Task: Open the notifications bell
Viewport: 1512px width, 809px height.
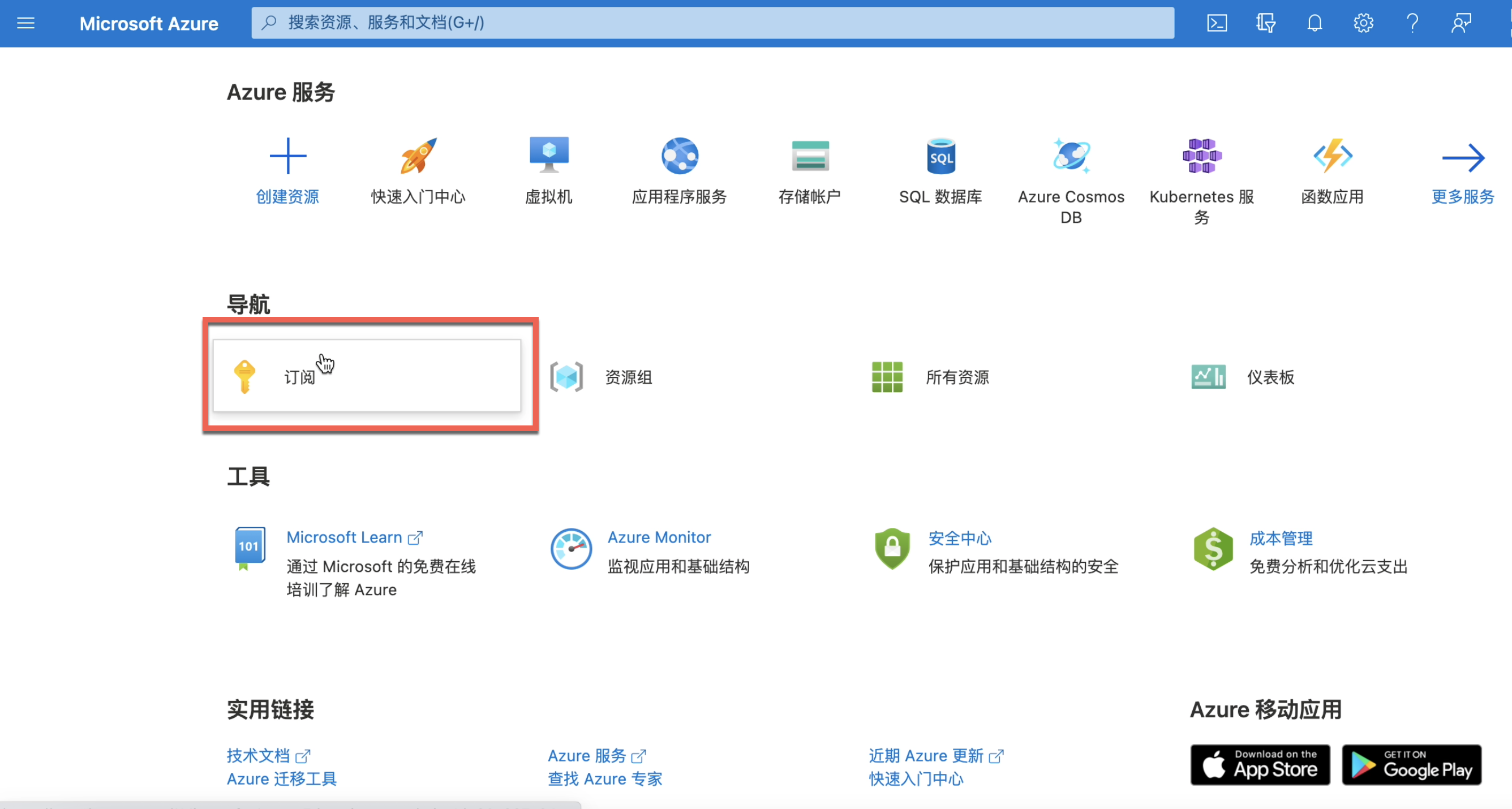Action: click(x=1315, y=23)
